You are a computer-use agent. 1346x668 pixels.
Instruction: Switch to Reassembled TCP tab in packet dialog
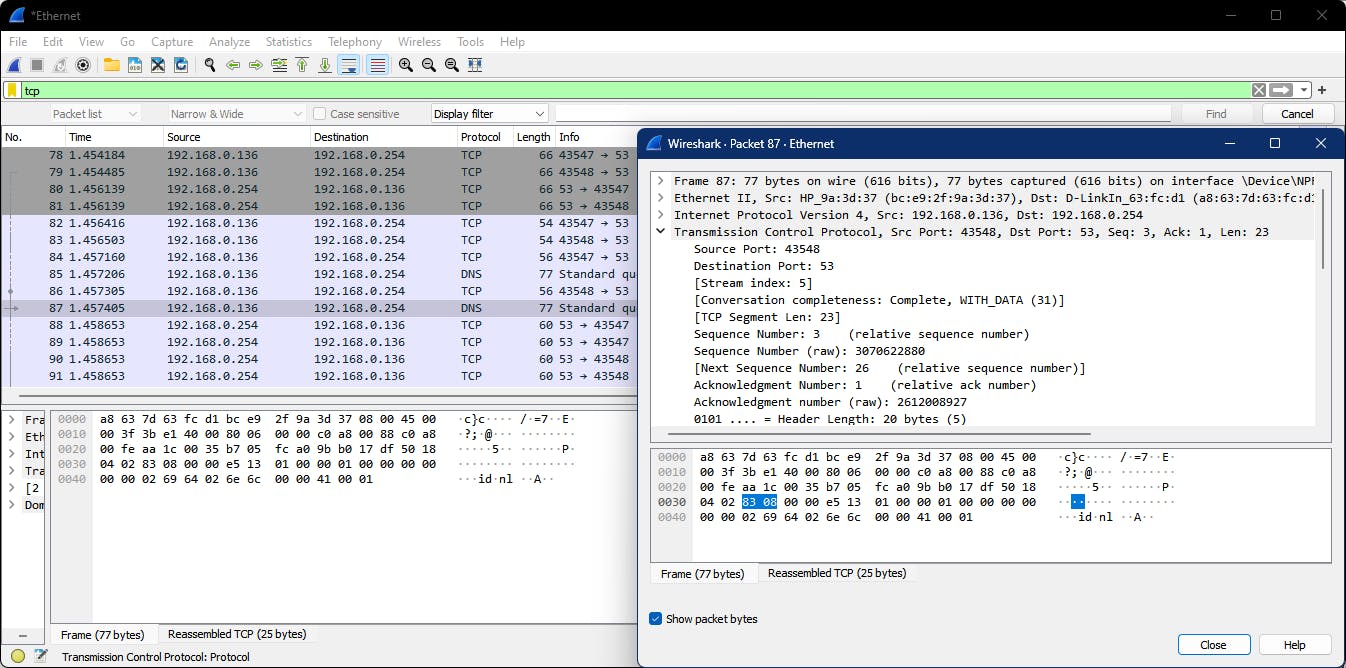pos(836,573)
